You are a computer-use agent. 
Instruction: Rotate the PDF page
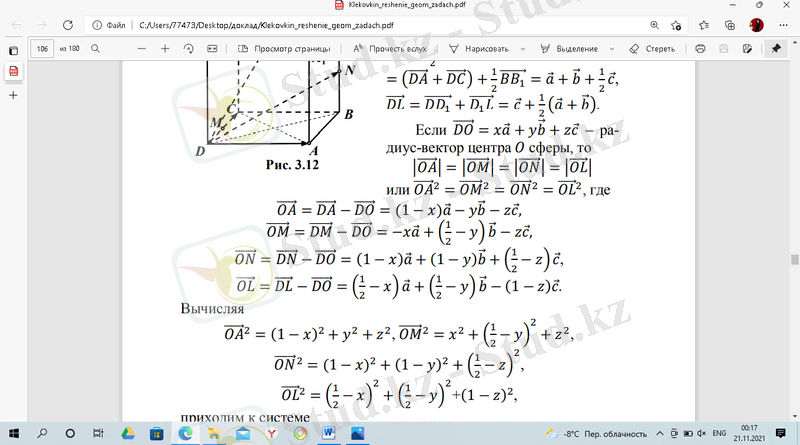188,48
